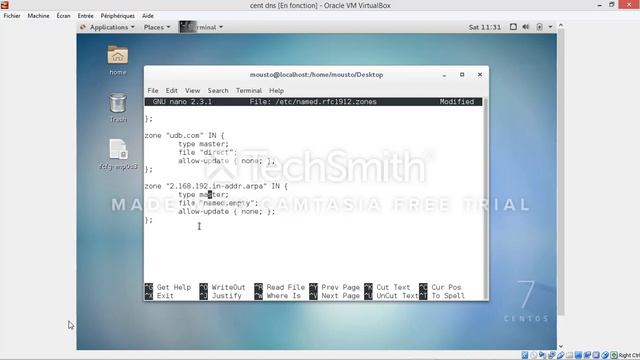This screenshot has height=360, width=640.
Task: Click the volume speaker icon in the GNOME top bar
Action: tap(526, 27)
